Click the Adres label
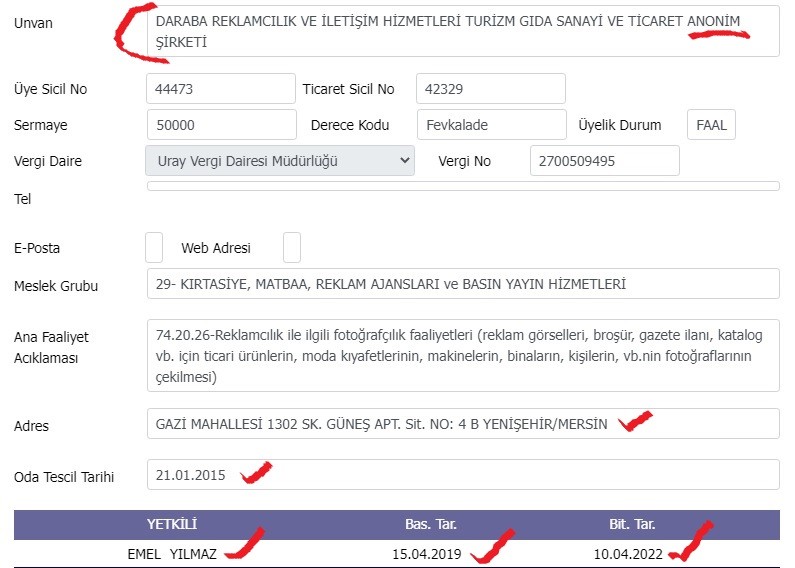 pos(31,426)
